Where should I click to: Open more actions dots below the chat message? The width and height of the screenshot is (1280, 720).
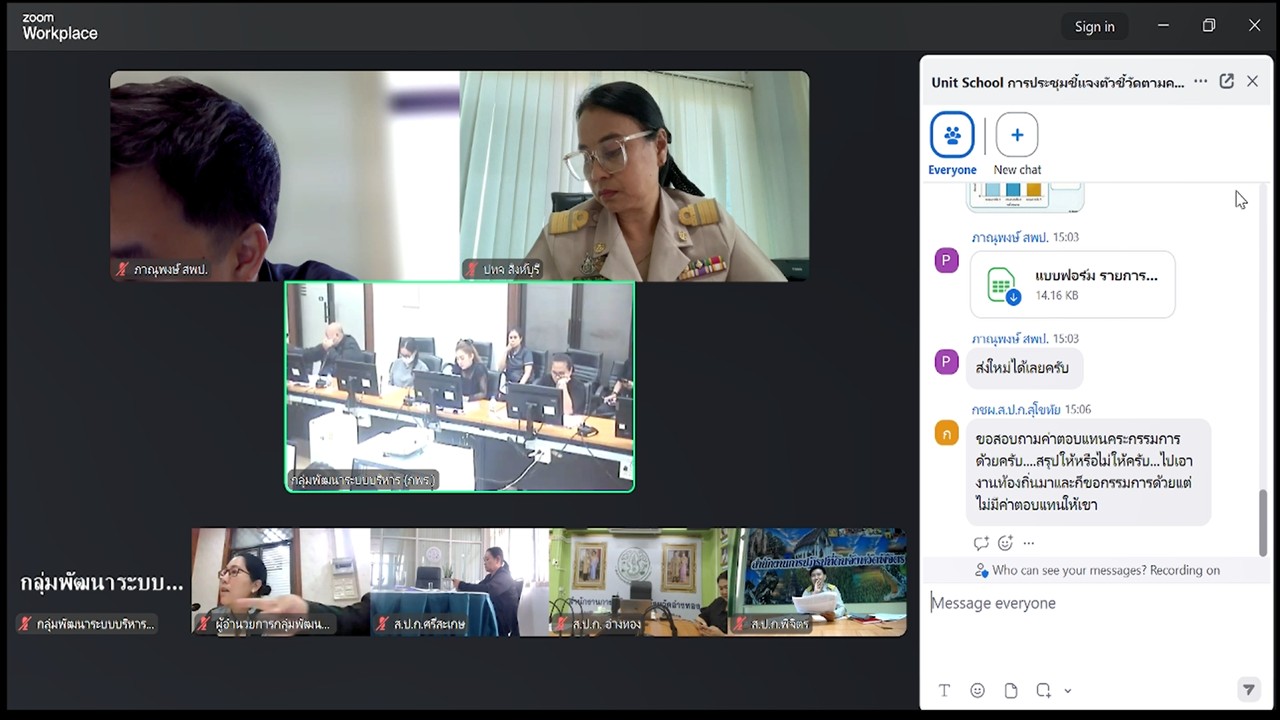click(x=1028, y=543)
